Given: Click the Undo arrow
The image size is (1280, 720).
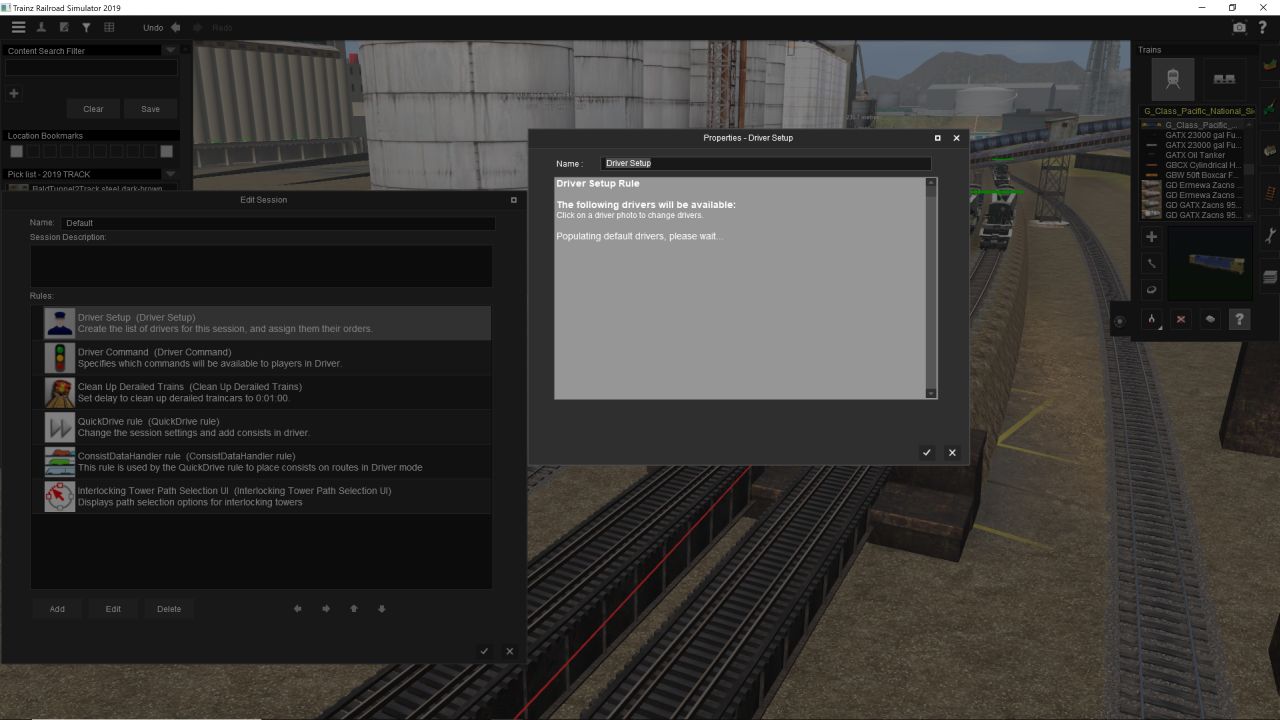Looking at the screenshot, I should pyautogui.click(x=176, y=28).
